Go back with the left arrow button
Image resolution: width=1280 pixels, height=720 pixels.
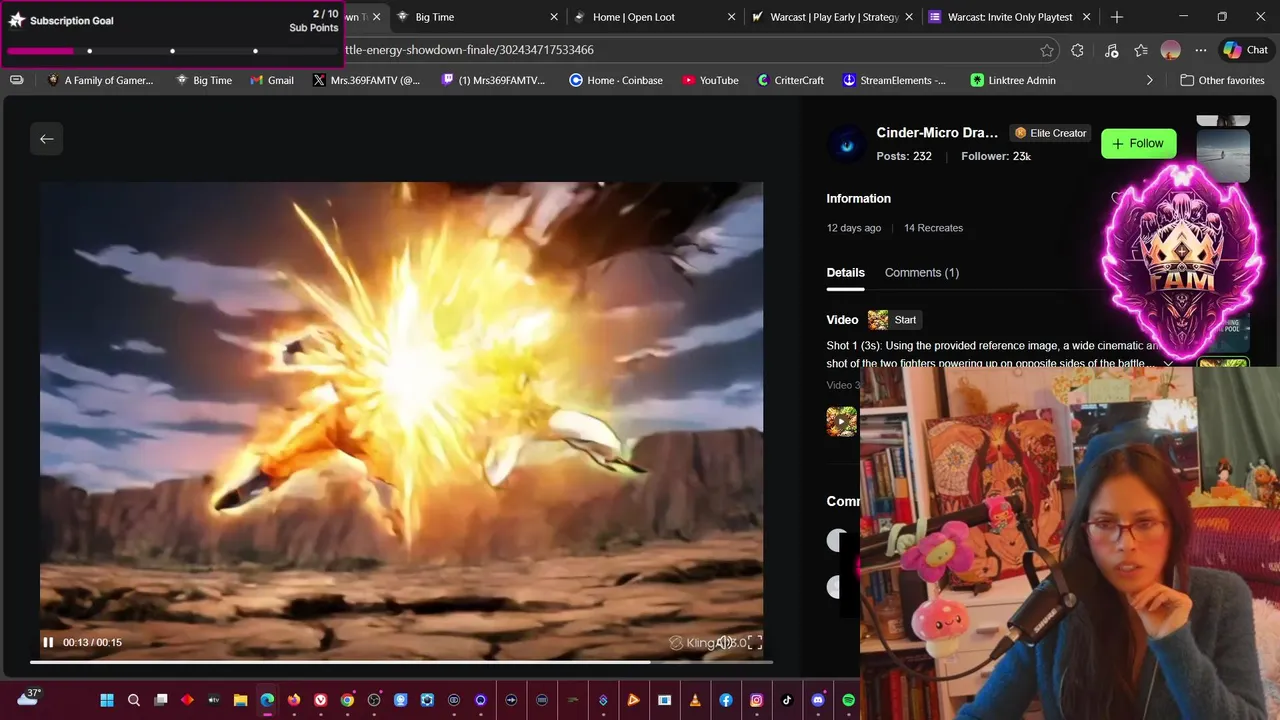pyautogui.click(x=47, y=139)
